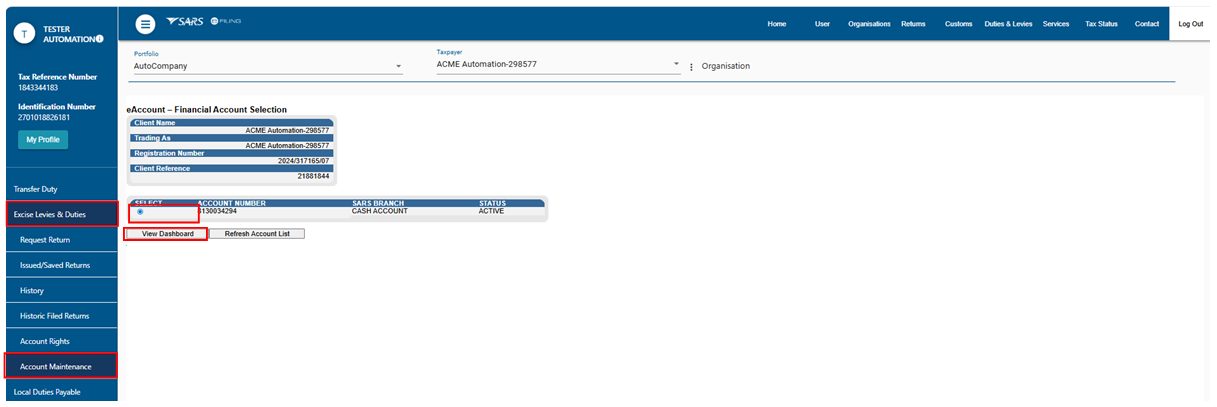Click the T user avatar circle
This screenshot has width=1217, height=407.
(24, 33)
